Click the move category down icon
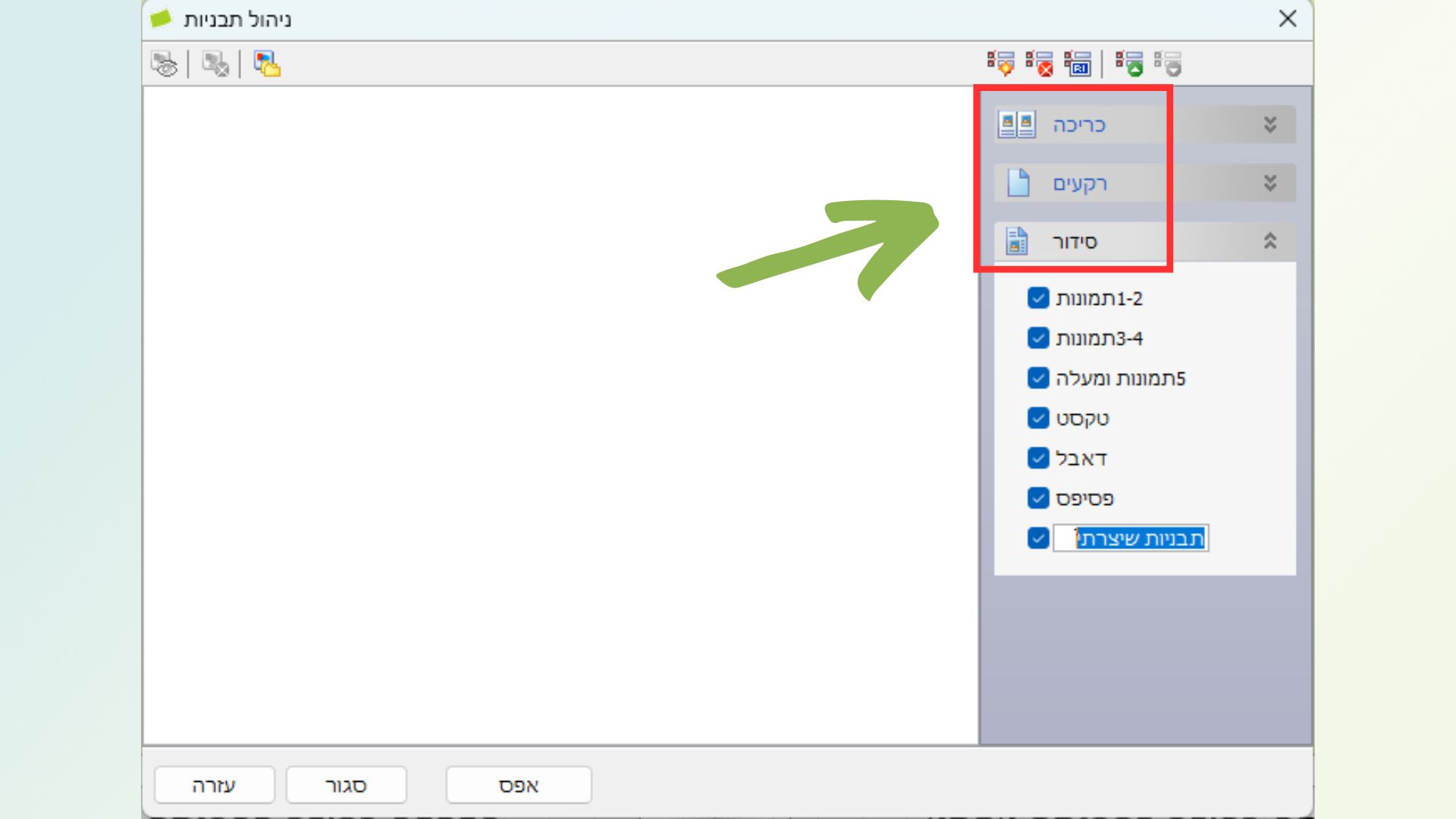The width and height of the screenshot is (1456, 819). coord(1168,64)
